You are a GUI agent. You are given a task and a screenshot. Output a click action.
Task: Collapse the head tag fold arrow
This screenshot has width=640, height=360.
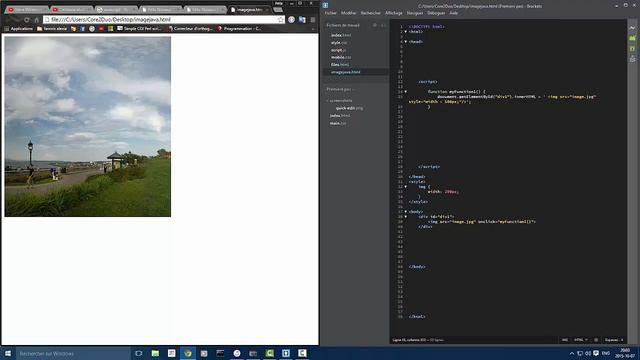[405, 42]
